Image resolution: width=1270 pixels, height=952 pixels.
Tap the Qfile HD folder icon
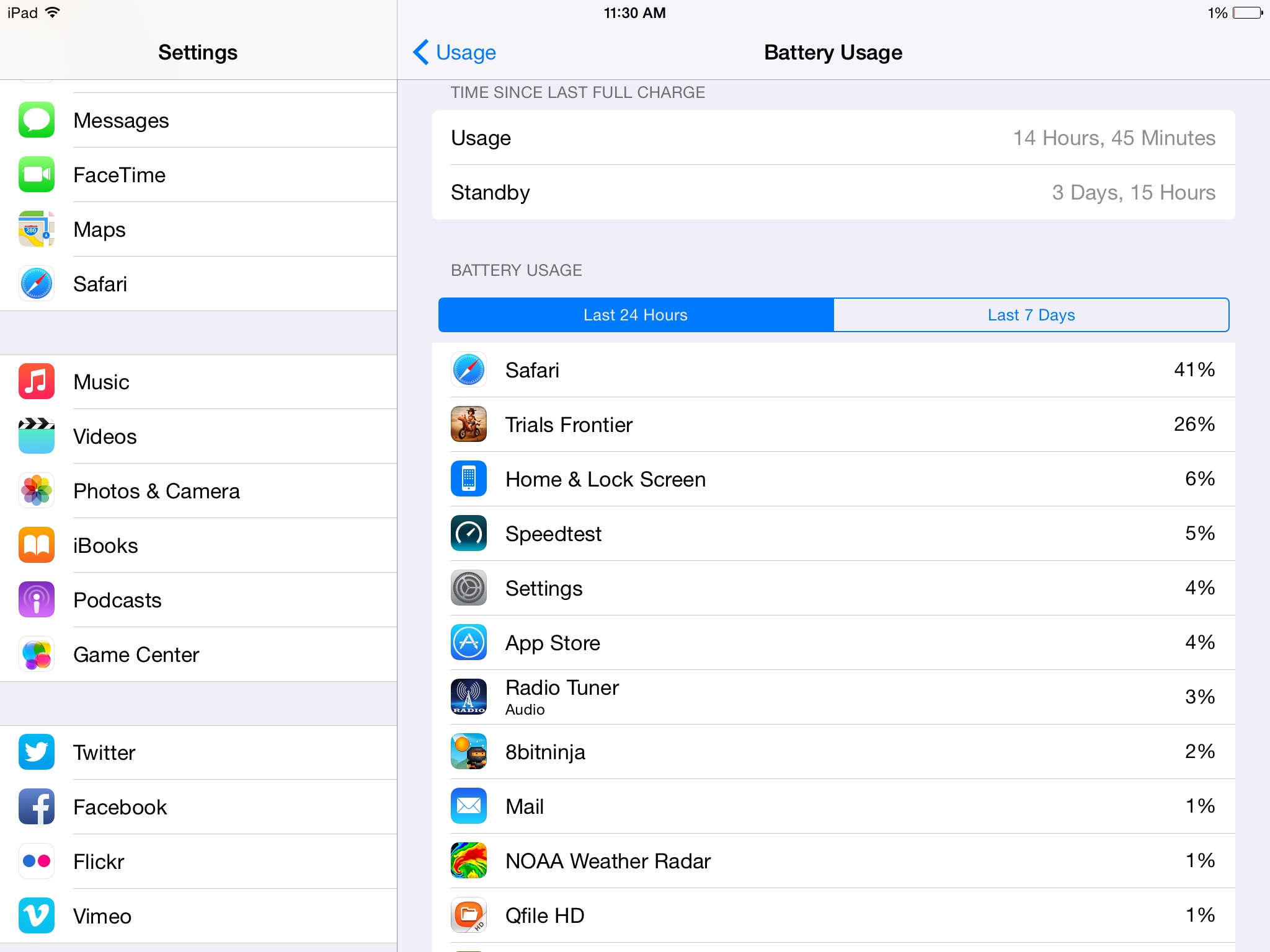point(469,915)
